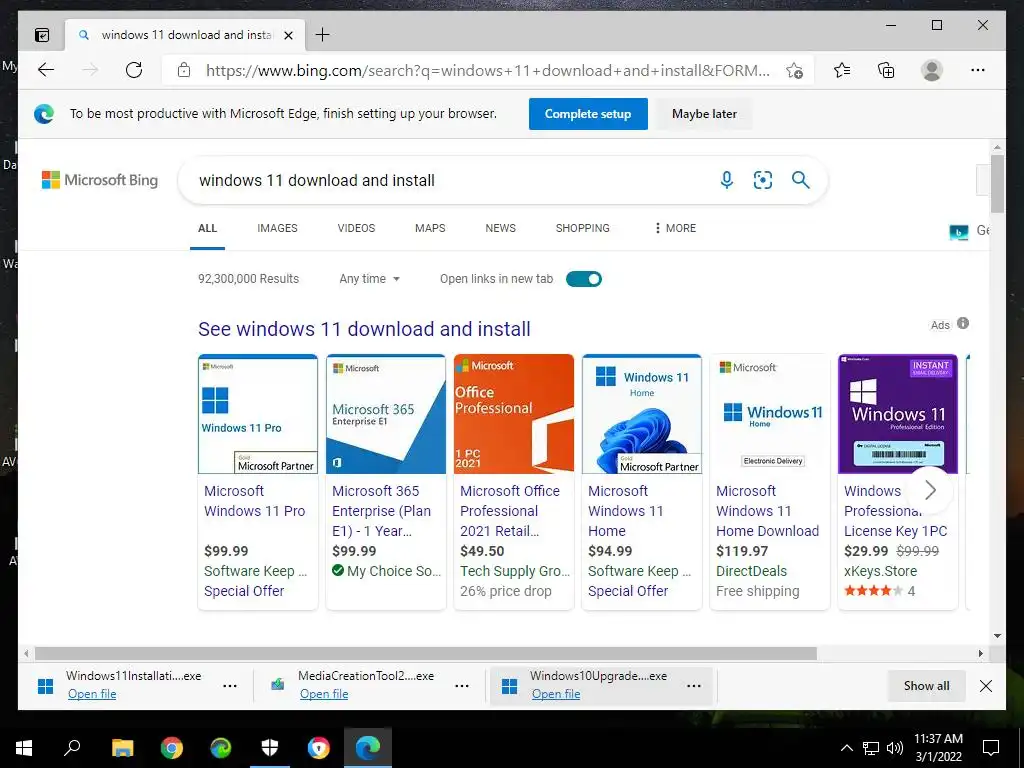The width and height of the screenshot is (1024, 768).
Task: Click in the Bing search input field
Action: 451,180
